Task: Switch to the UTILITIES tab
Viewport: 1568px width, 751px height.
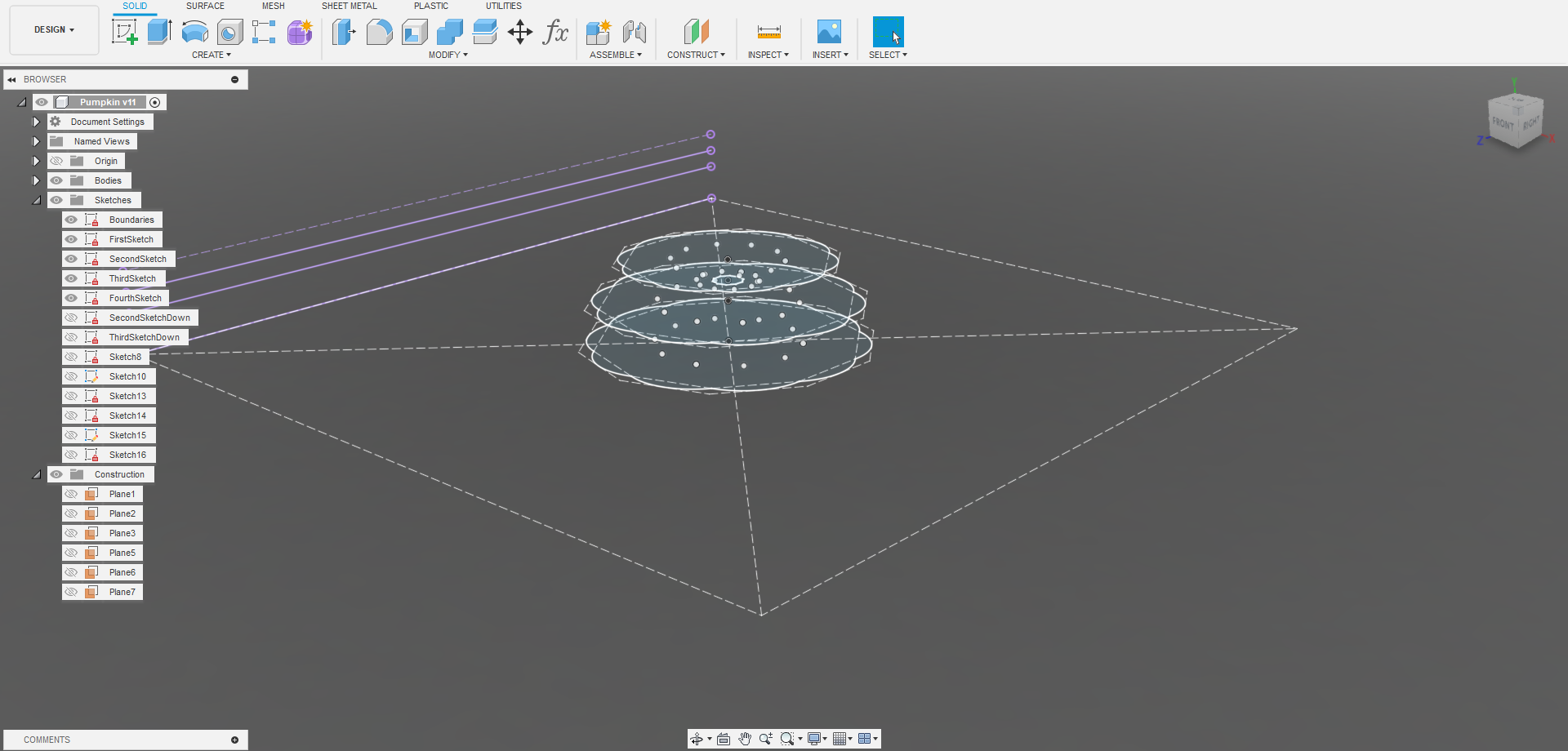Action: (504, 6)
